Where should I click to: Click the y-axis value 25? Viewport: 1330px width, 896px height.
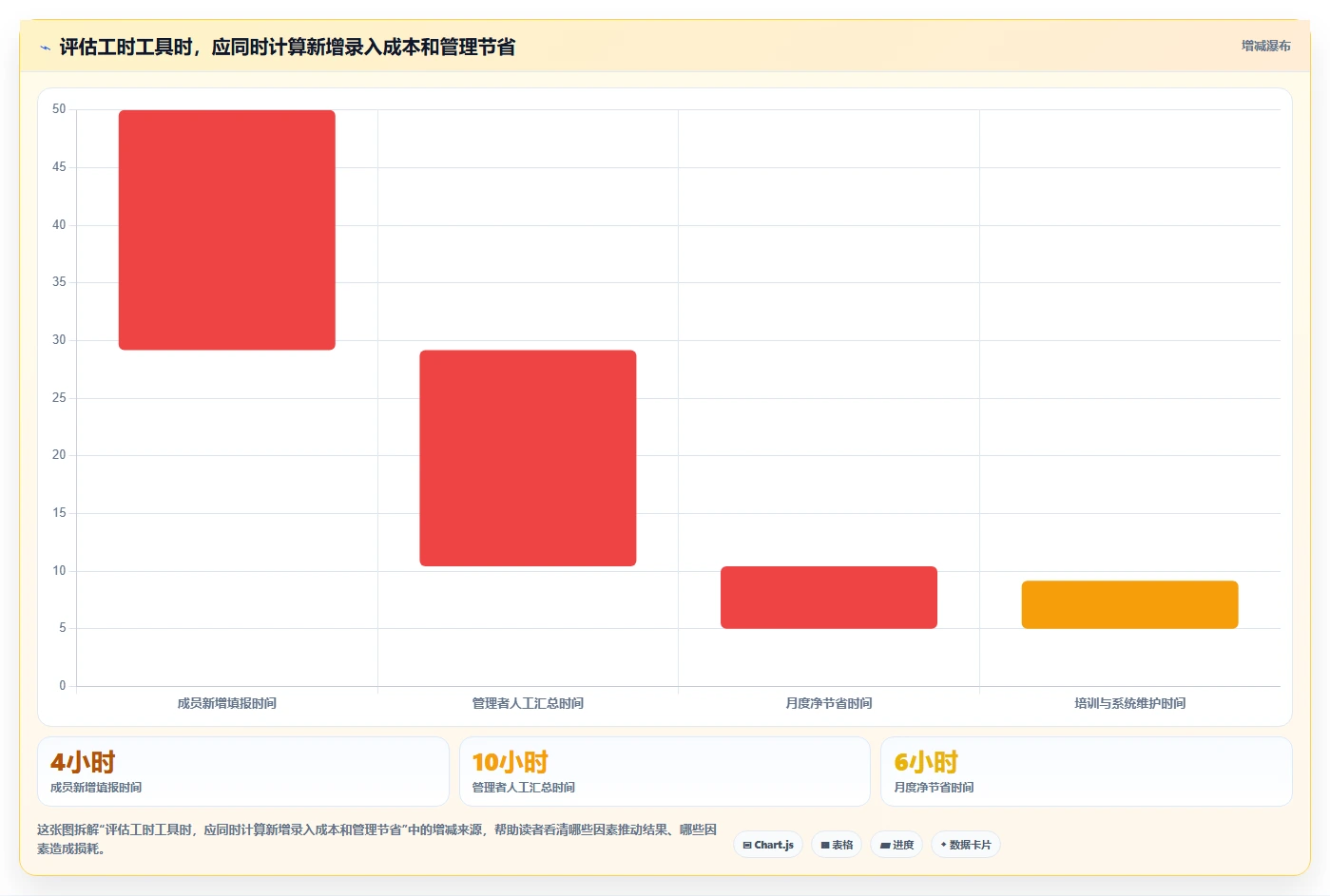point(59,397)
